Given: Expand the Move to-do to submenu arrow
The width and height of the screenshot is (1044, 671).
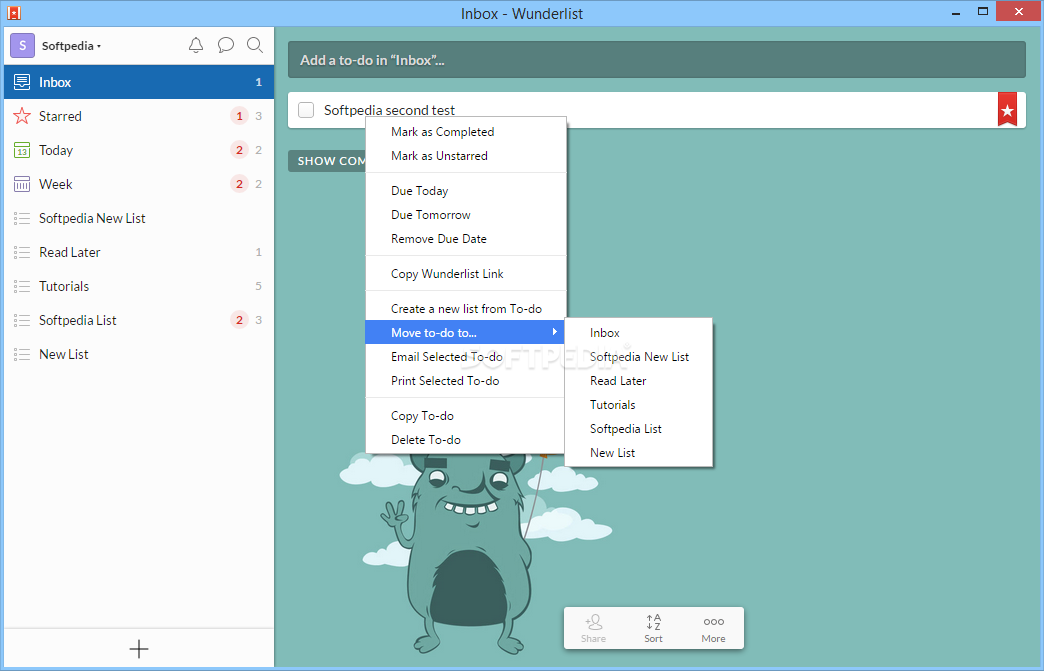Looking at the screenshot, I should [x=554, y=332].
